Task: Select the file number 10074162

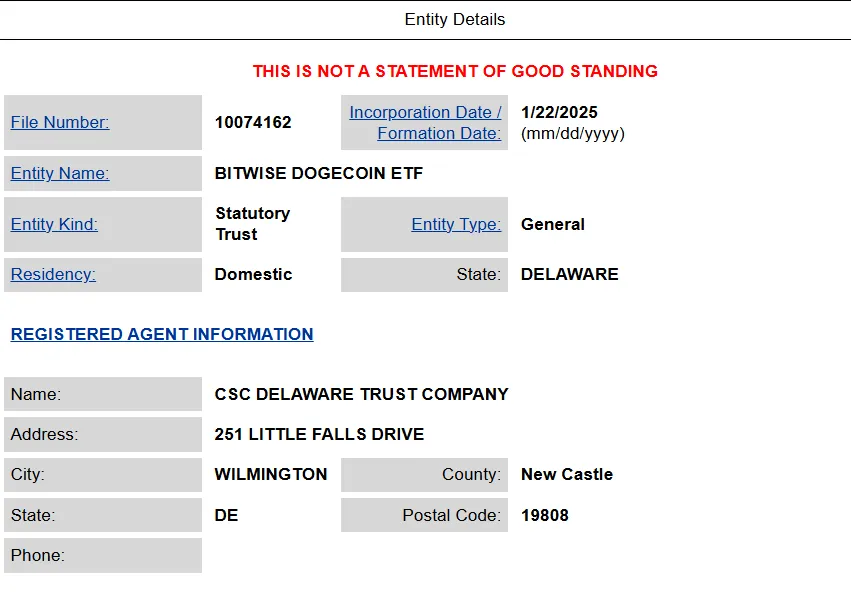Action: click(x=253, y=122)
